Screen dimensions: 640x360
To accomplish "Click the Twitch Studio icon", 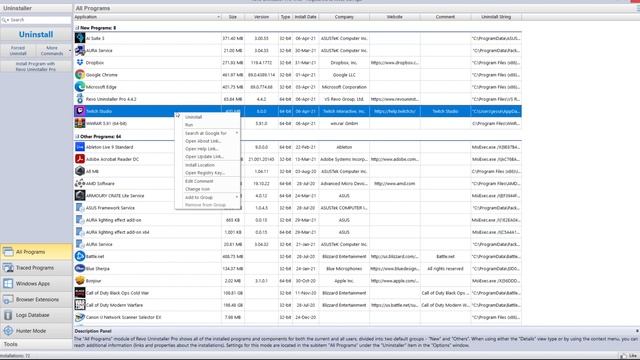I will (x=80, y=111).
